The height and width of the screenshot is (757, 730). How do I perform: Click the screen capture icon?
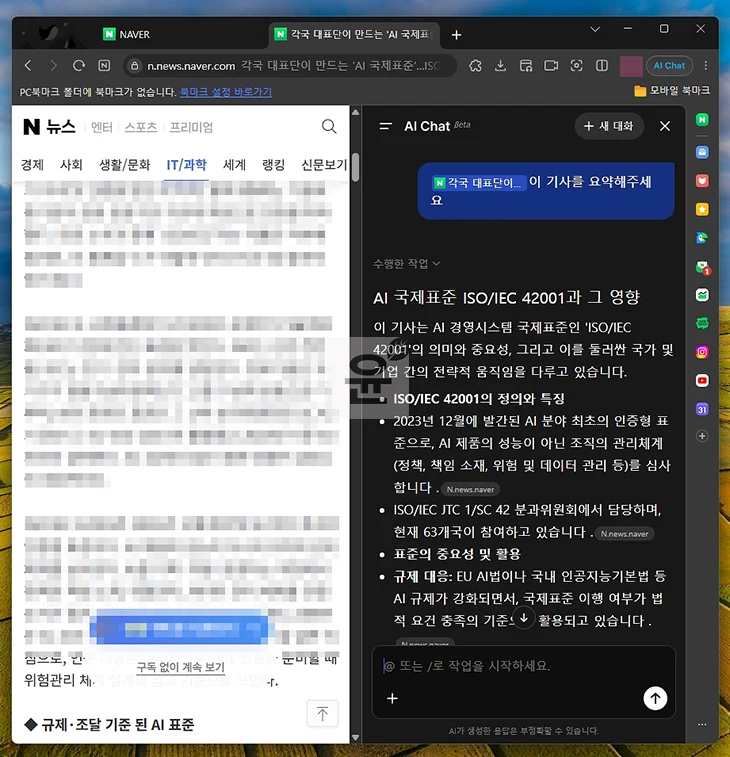pos(576,66)
